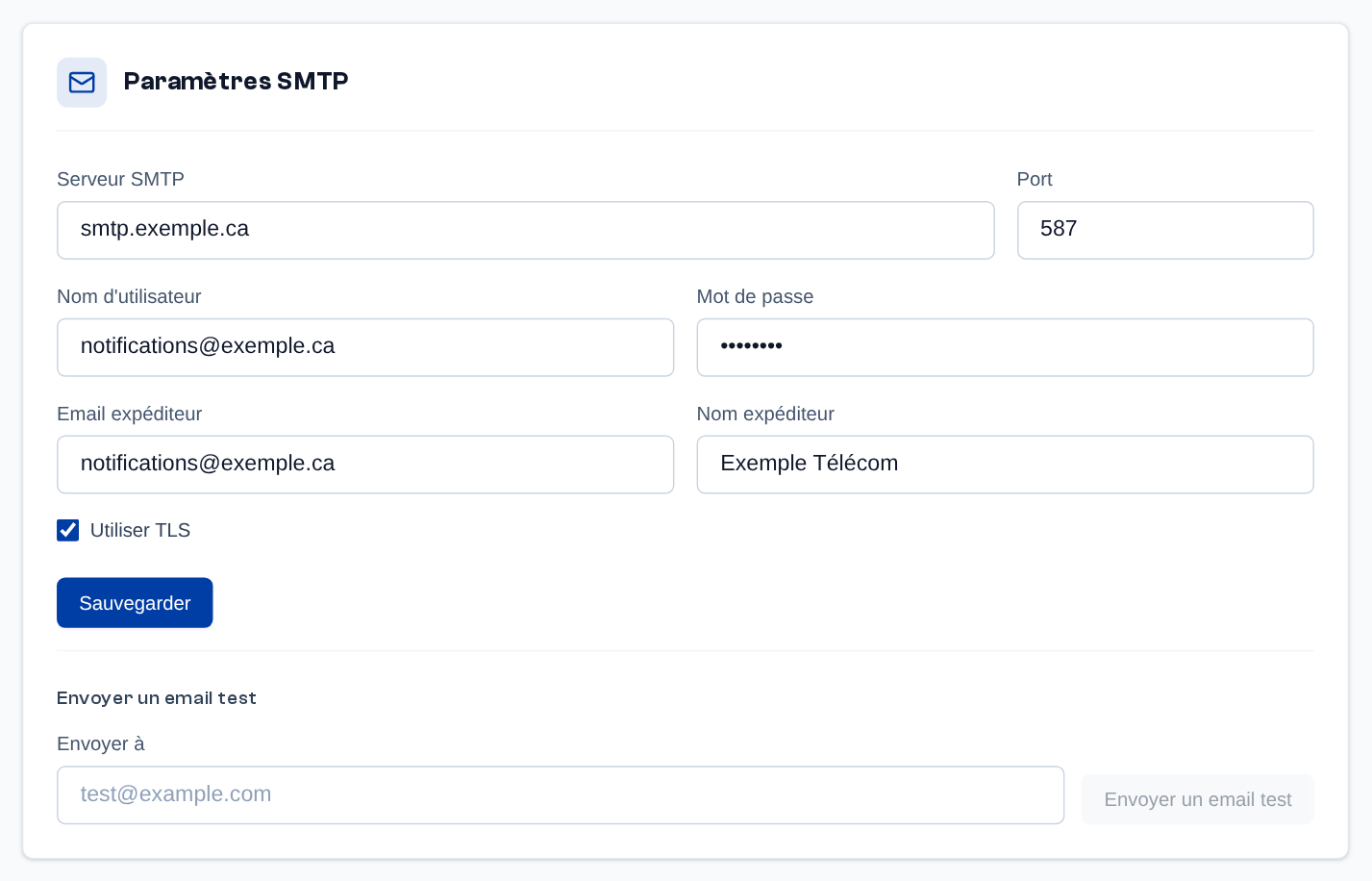Click the Port label

(x=1035, y=180)
